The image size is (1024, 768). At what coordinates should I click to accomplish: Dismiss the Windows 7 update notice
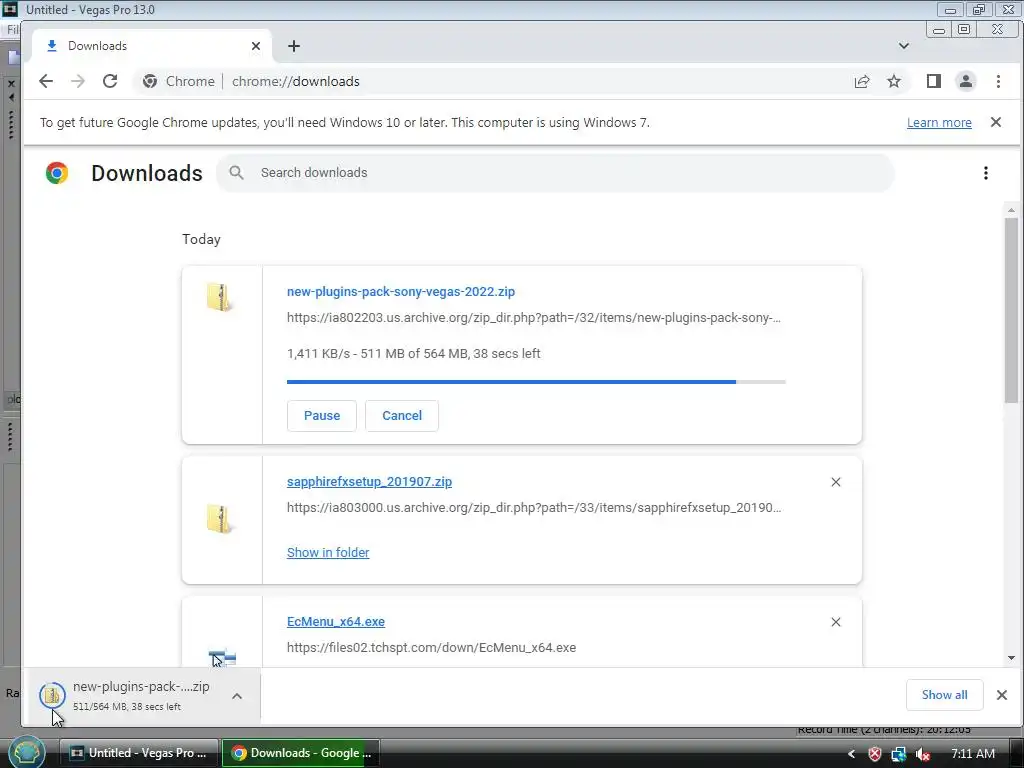click(x=996, y=122)
